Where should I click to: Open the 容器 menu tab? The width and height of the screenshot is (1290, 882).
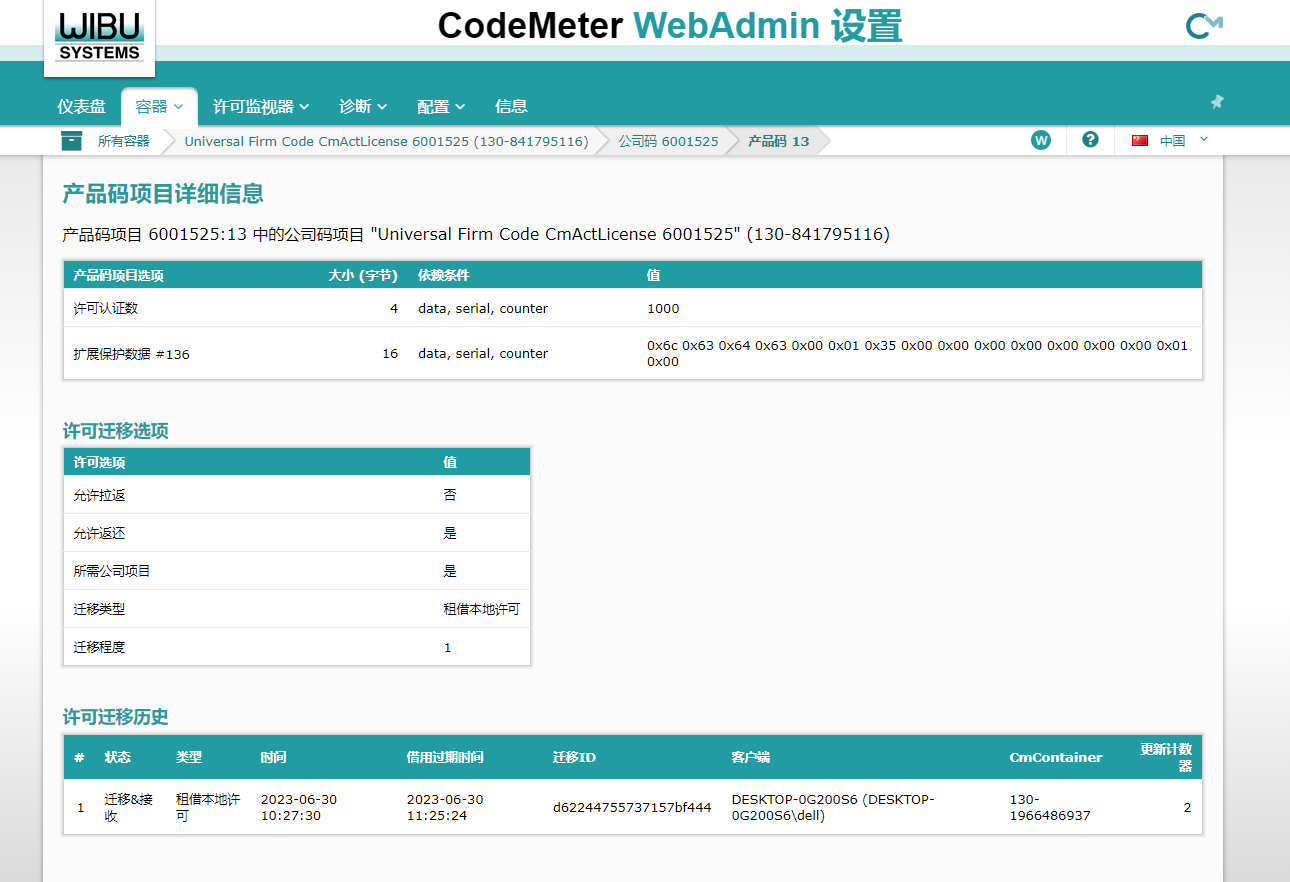160,106
